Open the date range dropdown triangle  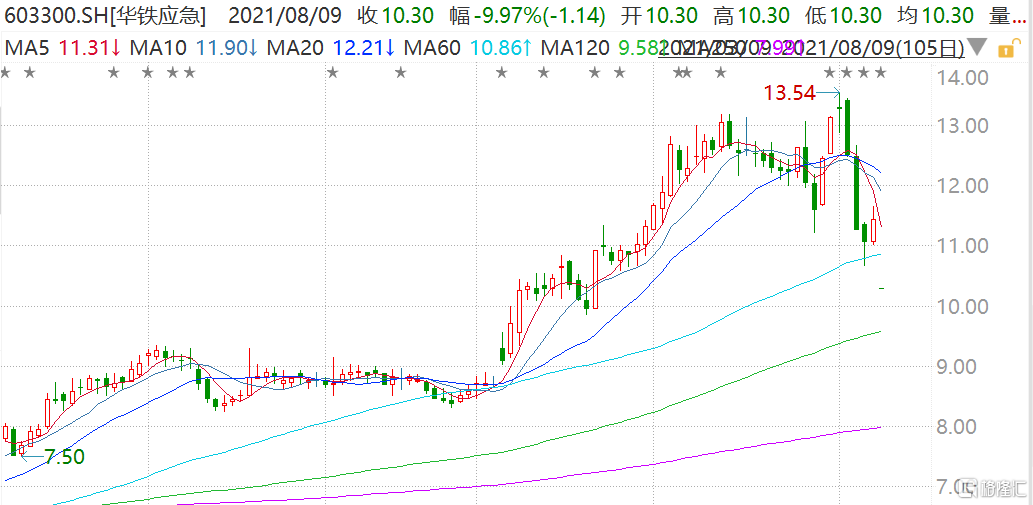(978, 47)
